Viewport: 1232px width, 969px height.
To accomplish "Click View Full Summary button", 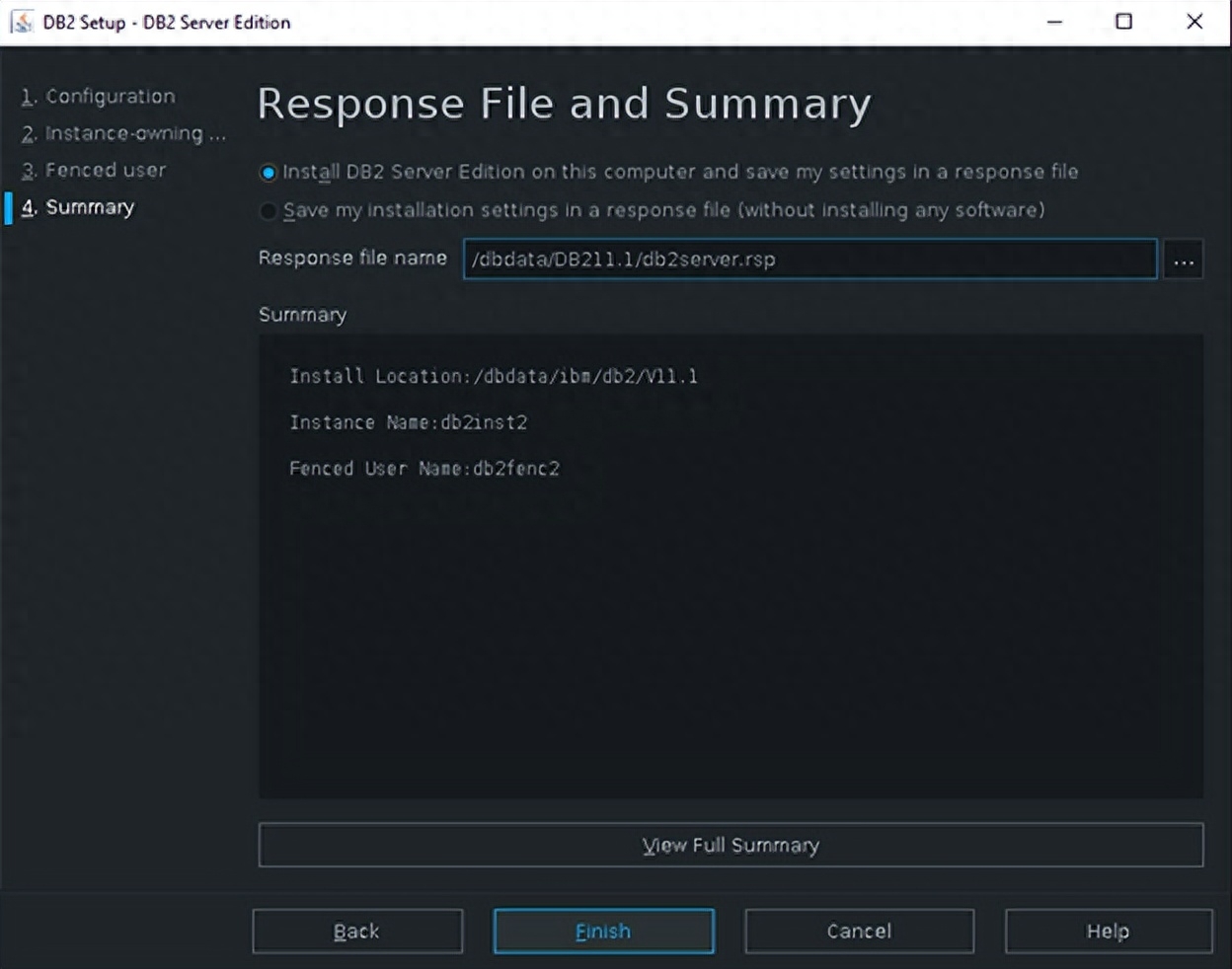I will click(x=731, y=846).
